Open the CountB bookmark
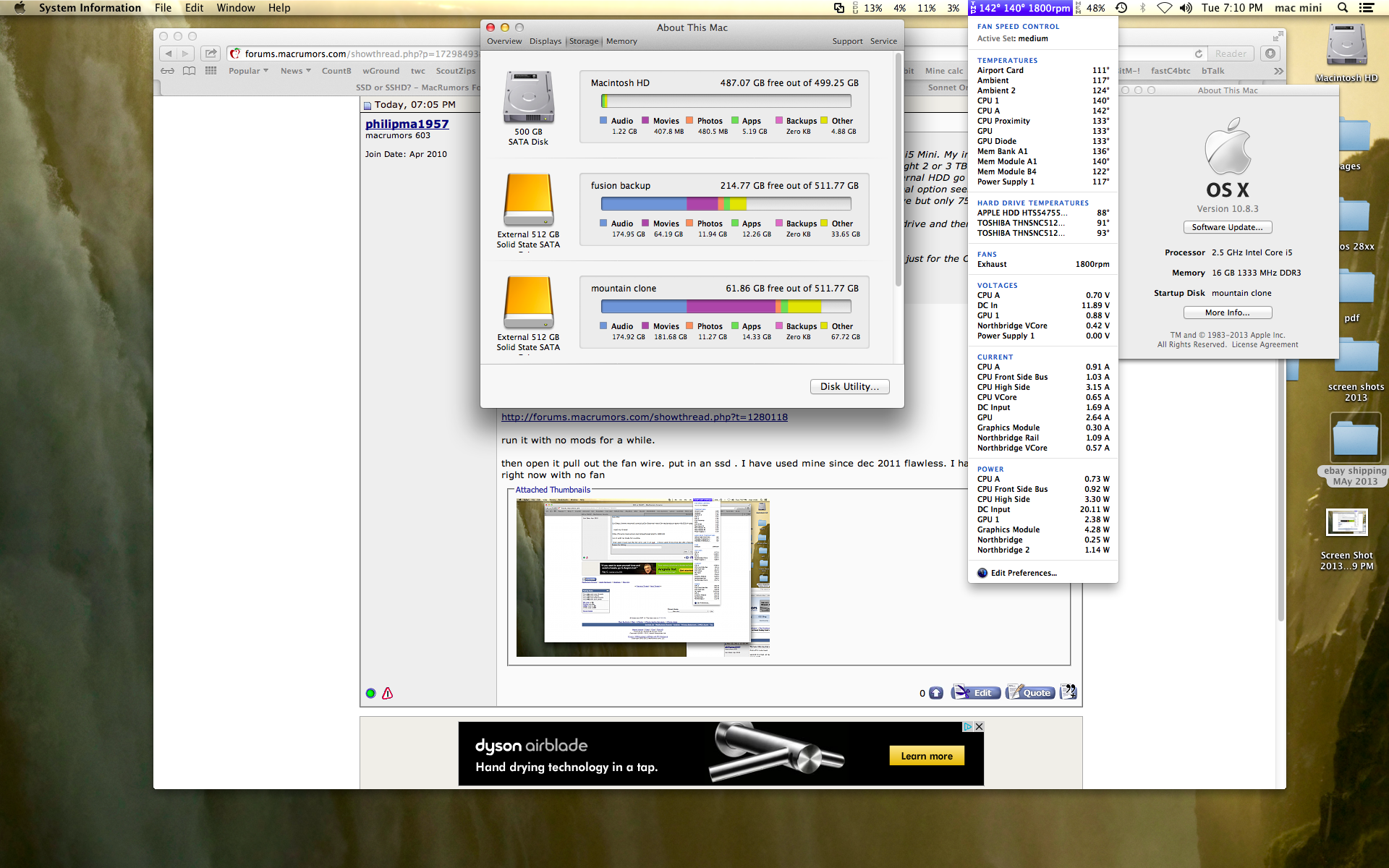1389x868 pixels. pos(336,71)
